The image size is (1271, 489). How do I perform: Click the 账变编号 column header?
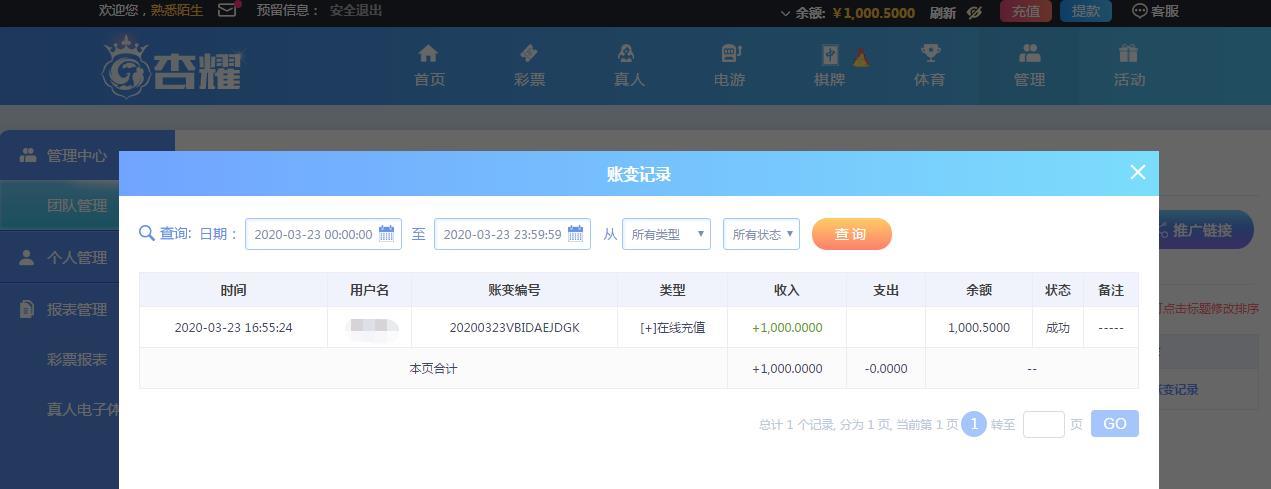(x=514, y=290)
